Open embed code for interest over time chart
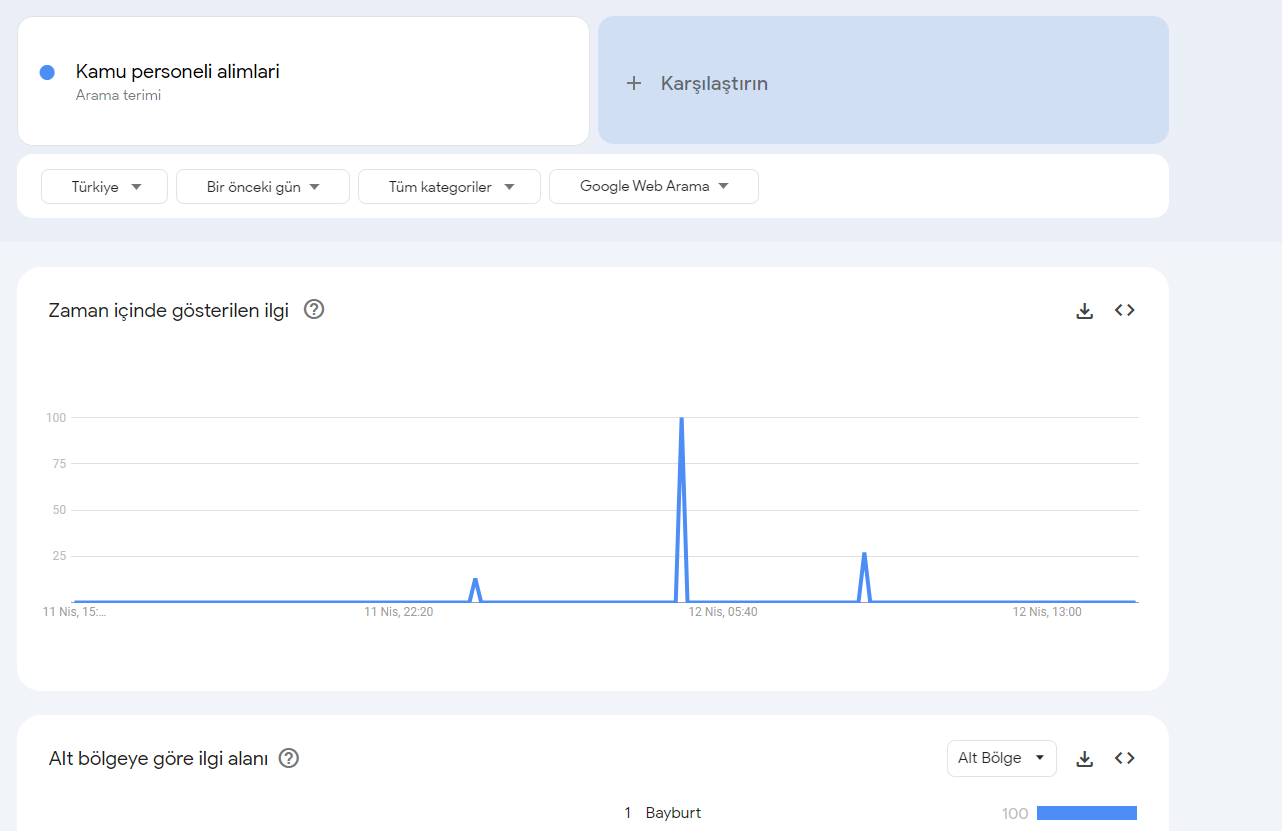 coord(1125,310)
